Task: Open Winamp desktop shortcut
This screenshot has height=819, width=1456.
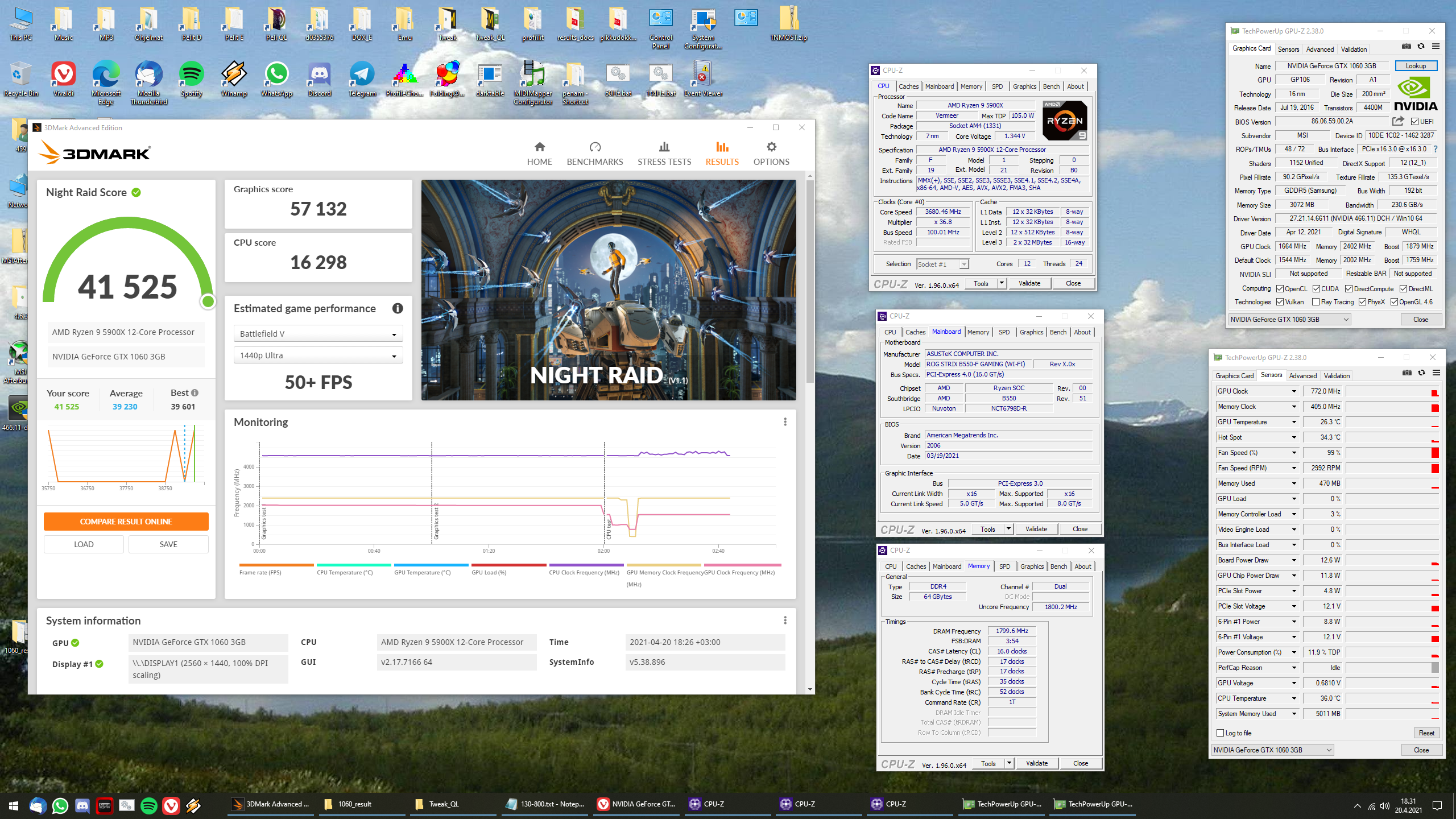Action: tap(234, 79)
